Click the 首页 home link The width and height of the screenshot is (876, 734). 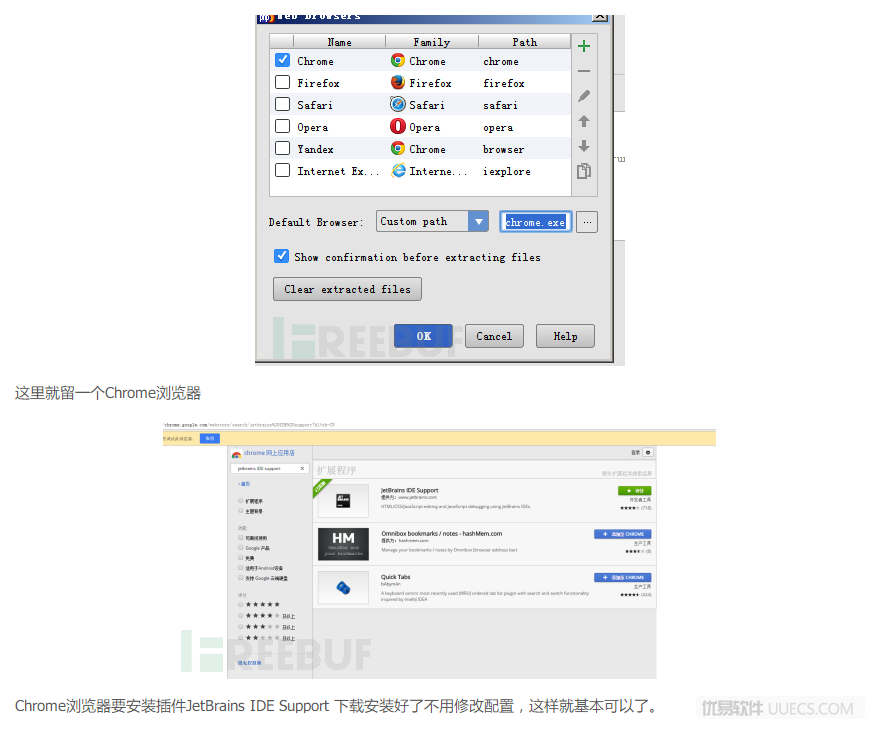245,484
